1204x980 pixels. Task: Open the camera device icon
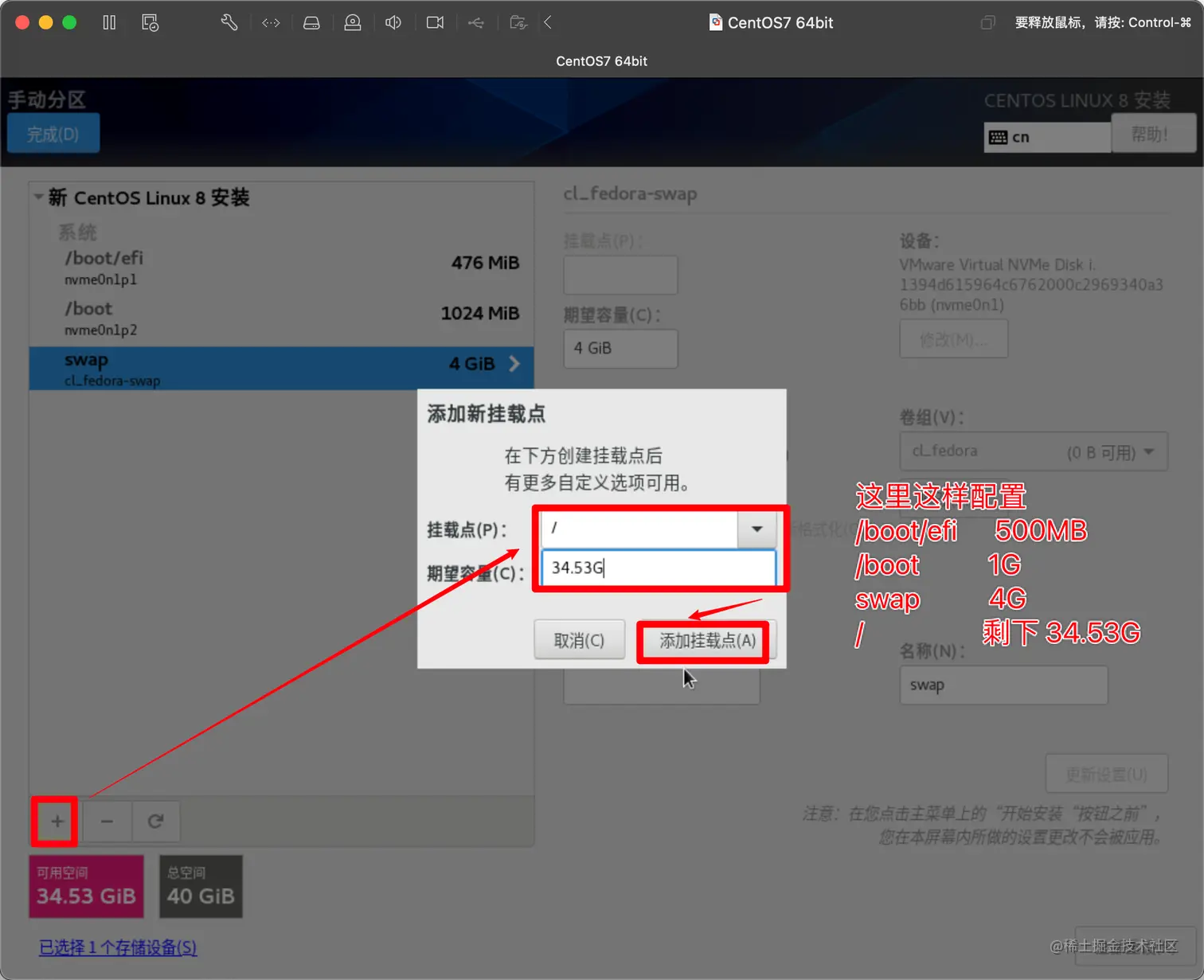tap(435, 22)
